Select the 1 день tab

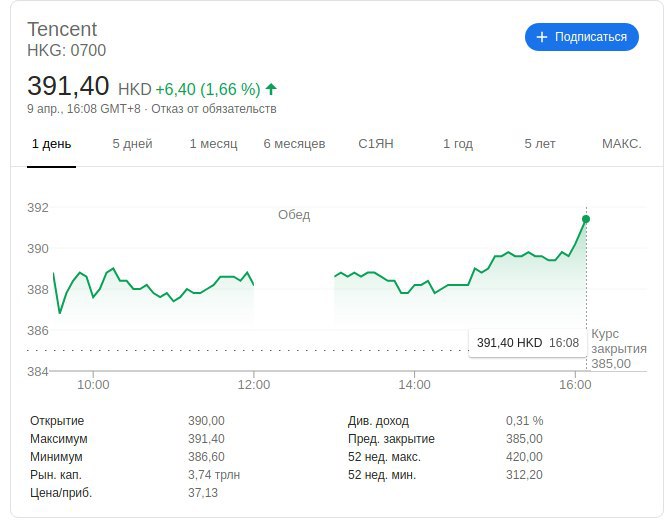(51, 144)
